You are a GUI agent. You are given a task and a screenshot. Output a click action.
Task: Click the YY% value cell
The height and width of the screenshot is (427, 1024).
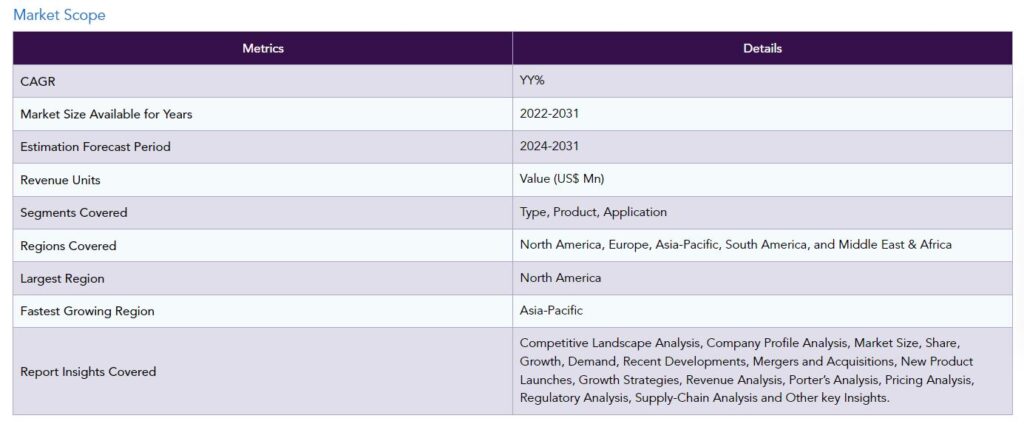[x=534, y=81]
